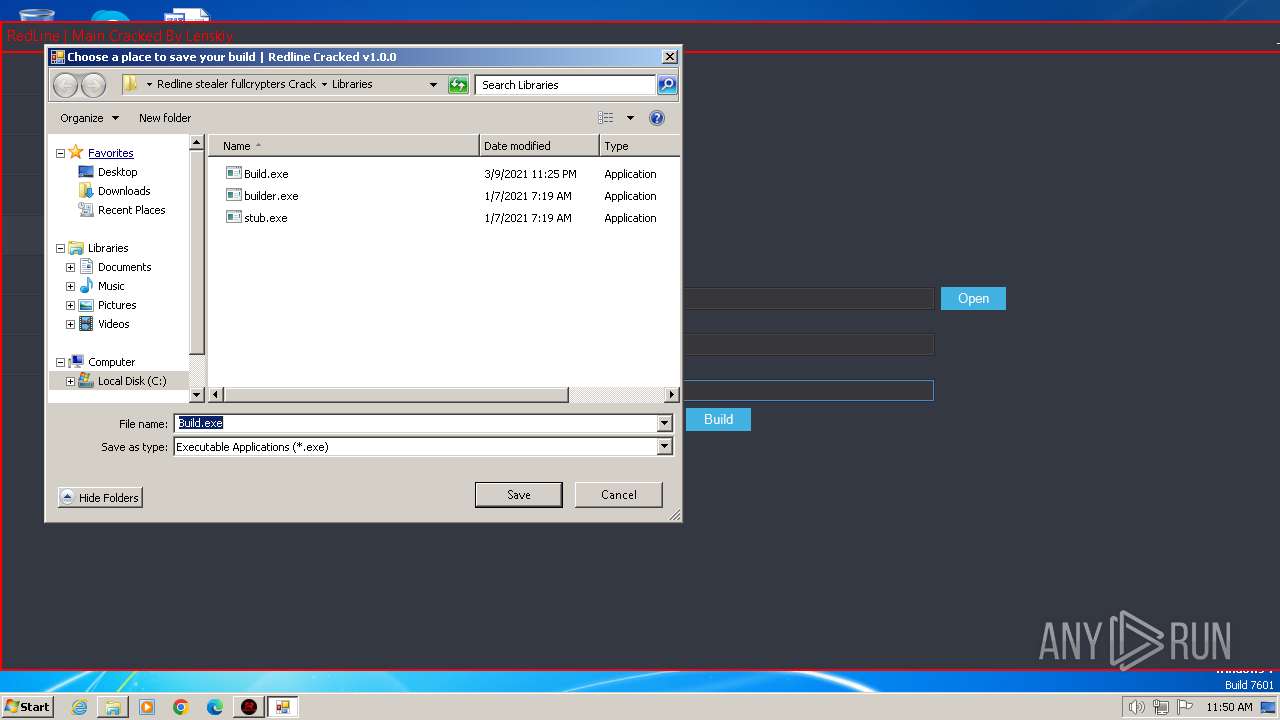This screenshot has width=1280, height=720.
Task: Click the Windows Start button
Action: pos(27,706)
